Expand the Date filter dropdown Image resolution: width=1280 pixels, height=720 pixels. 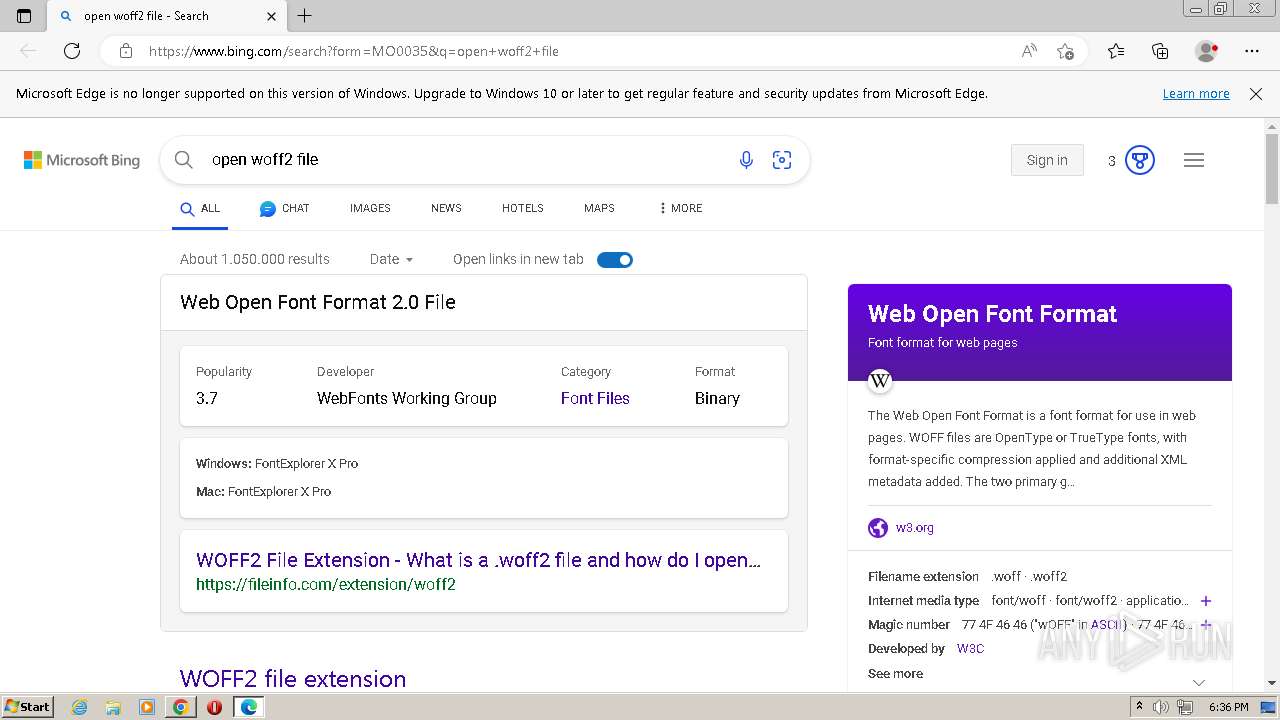tap(391, 259)
